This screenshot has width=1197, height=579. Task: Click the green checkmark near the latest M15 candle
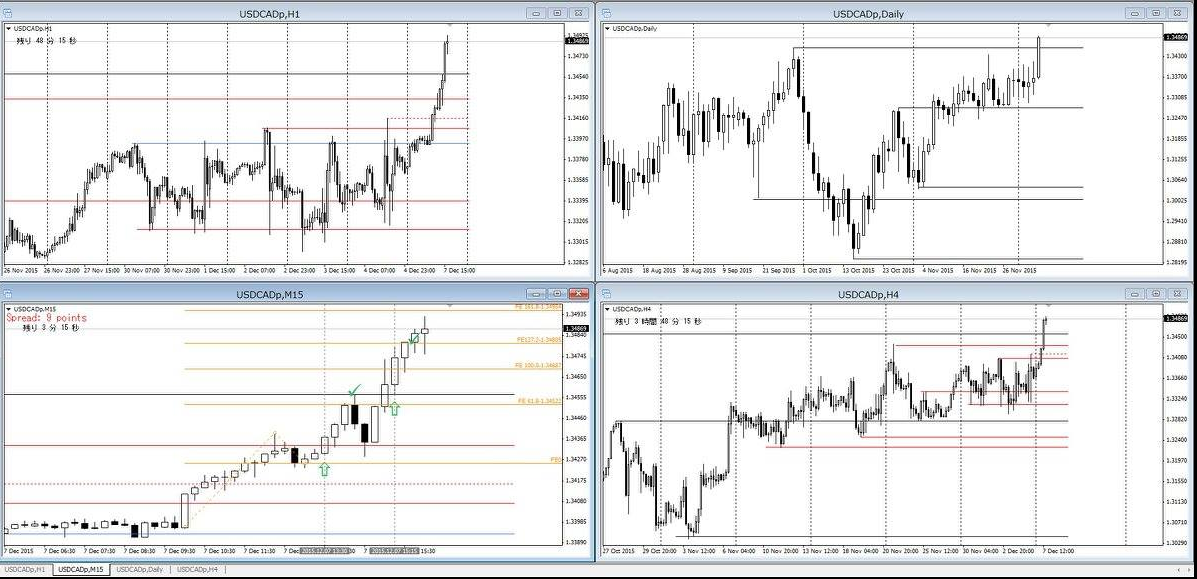[414, 338]
